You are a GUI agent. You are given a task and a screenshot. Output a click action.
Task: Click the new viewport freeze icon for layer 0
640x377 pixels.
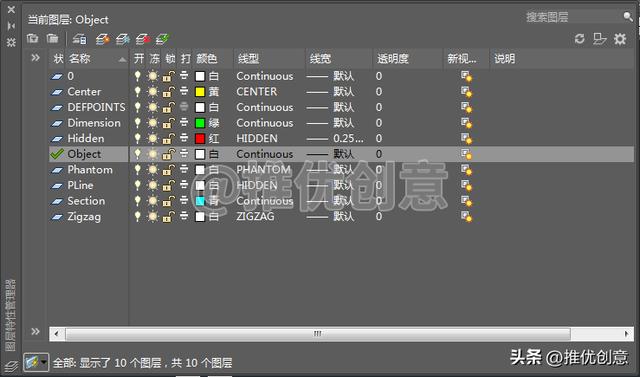tap(466, 76)
